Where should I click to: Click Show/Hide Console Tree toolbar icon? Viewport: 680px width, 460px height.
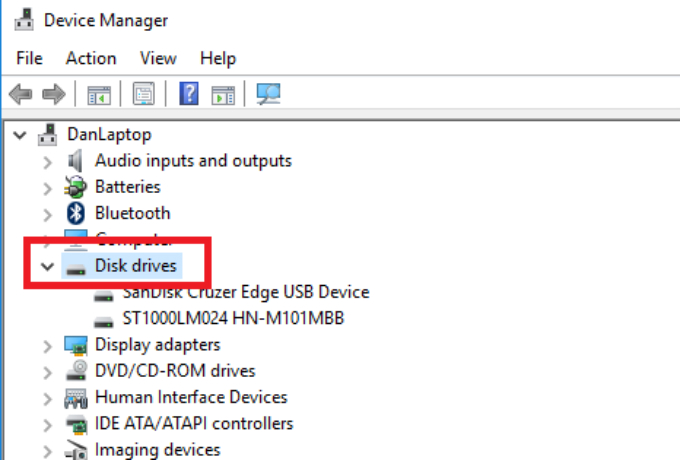click(98, 95)
